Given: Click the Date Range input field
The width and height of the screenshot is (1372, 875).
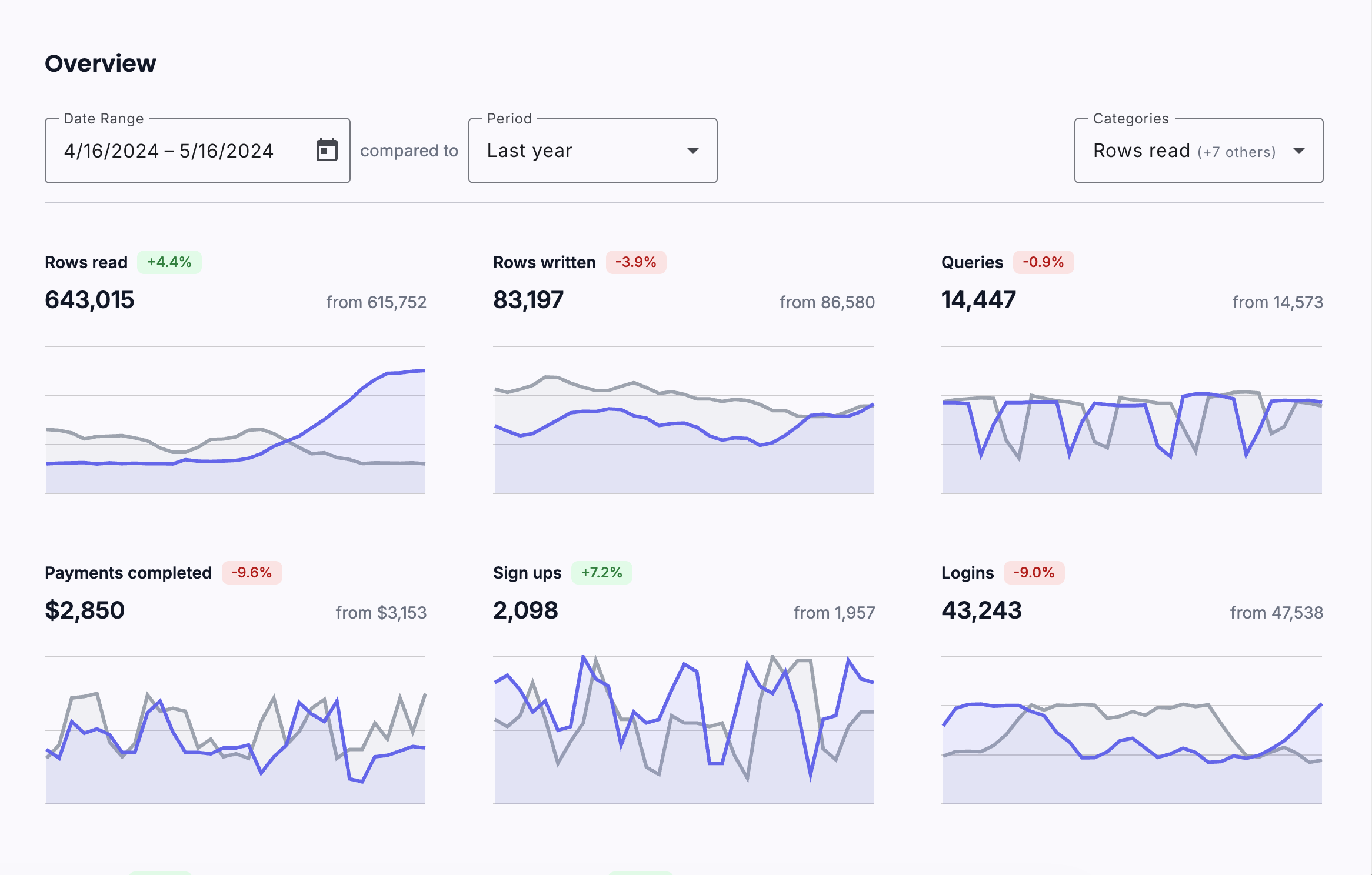Looking at the screenshot, I should (177, 151).
